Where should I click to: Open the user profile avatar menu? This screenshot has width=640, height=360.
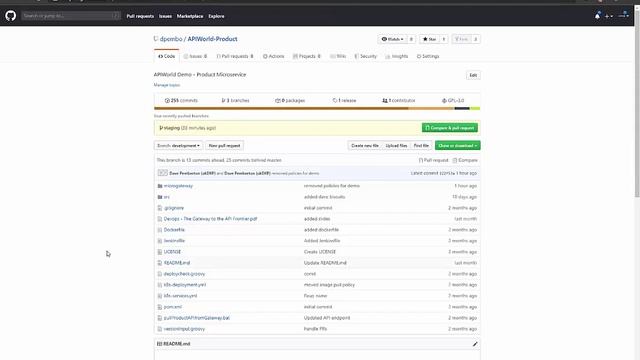624,15
